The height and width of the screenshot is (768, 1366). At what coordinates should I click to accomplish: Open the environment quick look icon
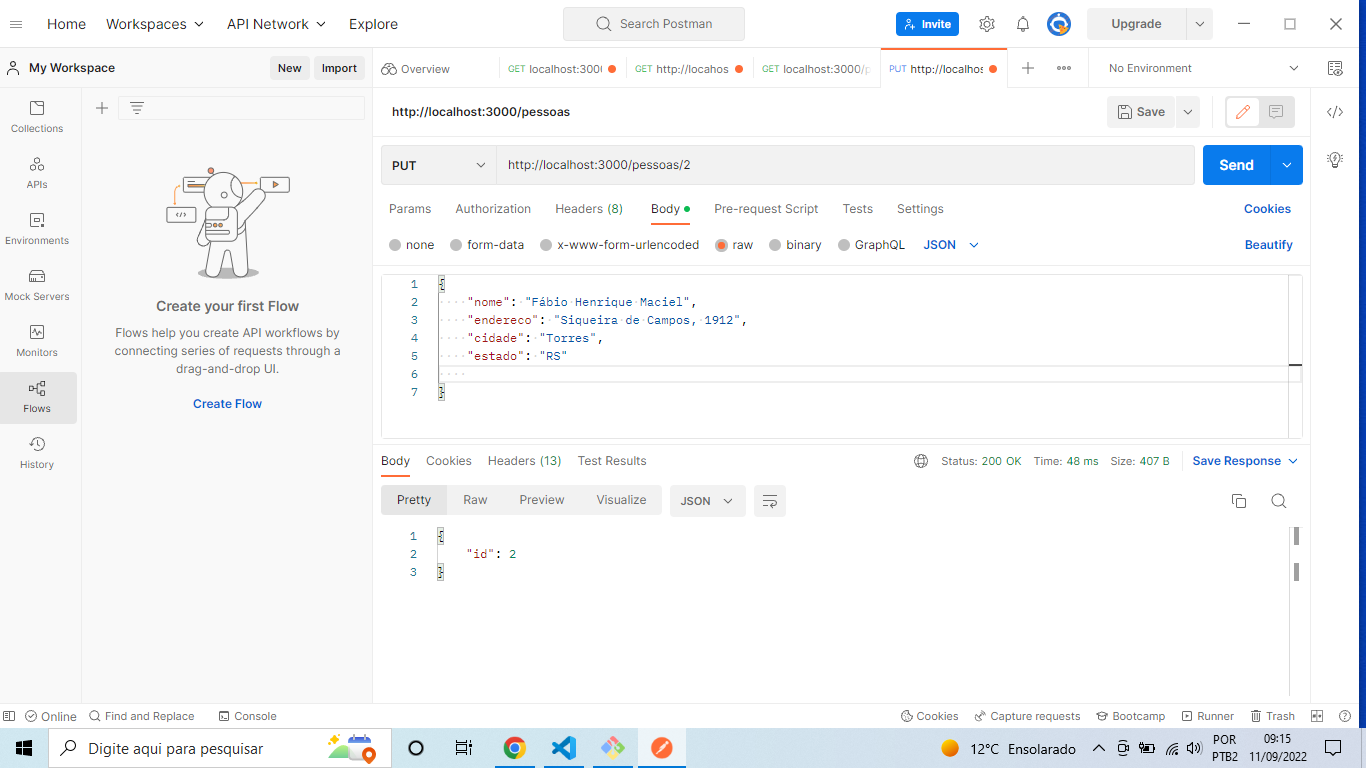[x=1335, y=68]
